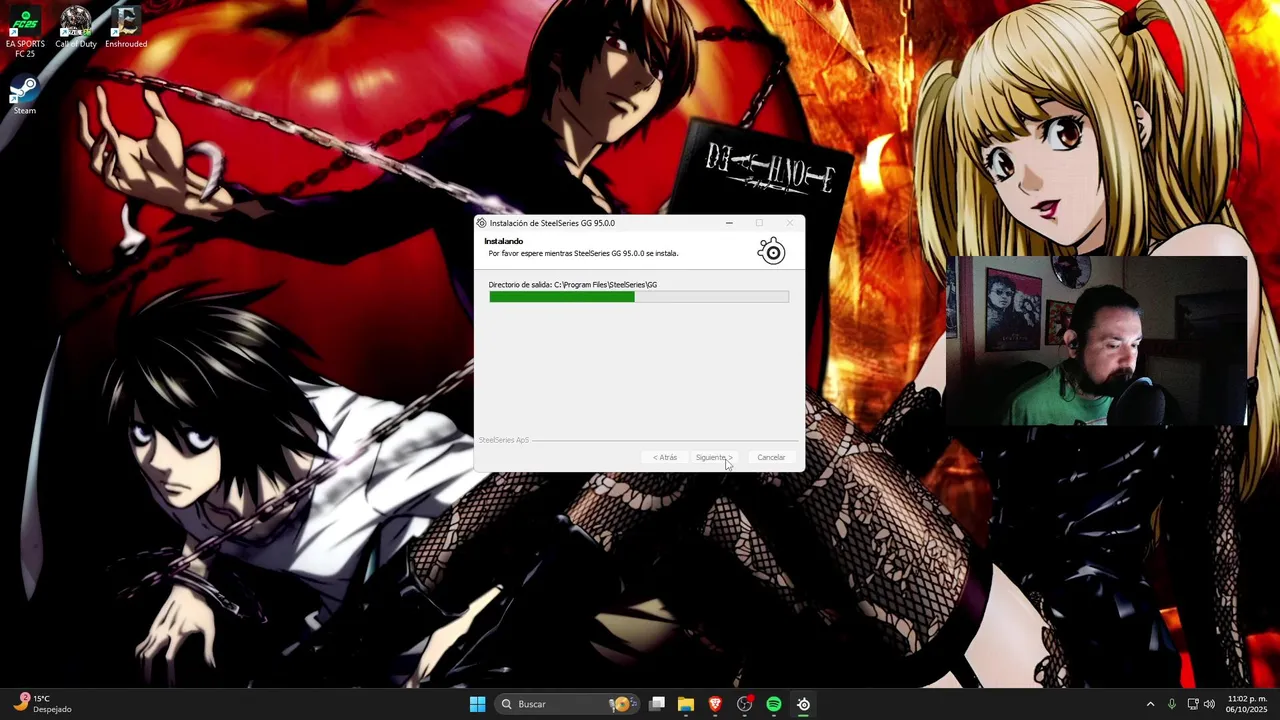Open File Explorer from the taskbar
Image resolution: width=1280 pixels, height=720 pixels.
[686, 704]
